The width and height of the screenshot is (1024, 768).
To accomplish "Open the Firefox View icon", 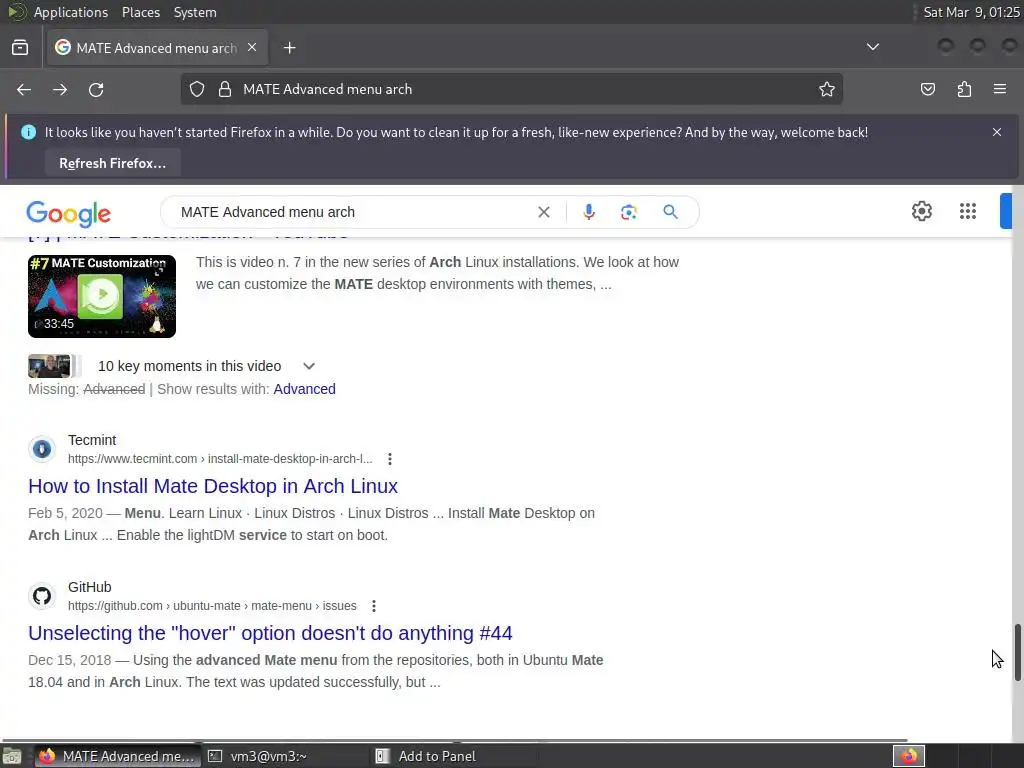I will click(x=20, y=48).
